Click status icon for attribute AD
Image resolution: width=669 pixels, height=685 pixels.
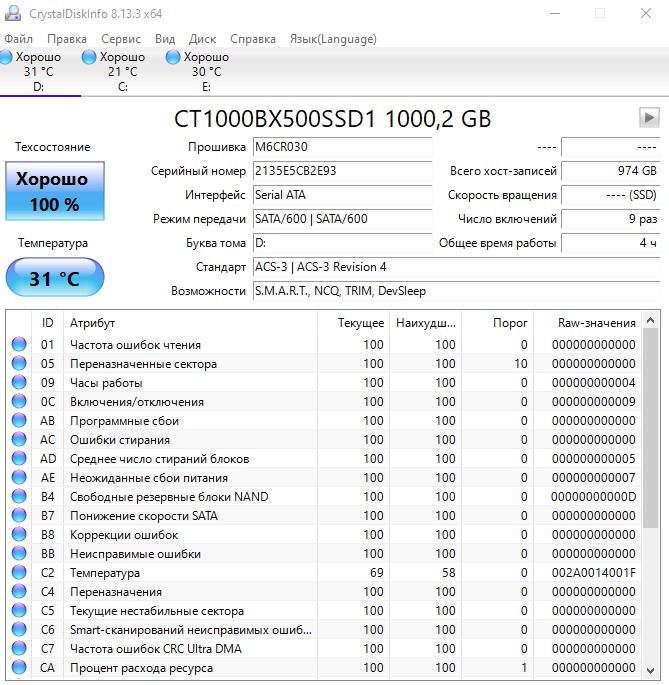click(x=19, y=458)
